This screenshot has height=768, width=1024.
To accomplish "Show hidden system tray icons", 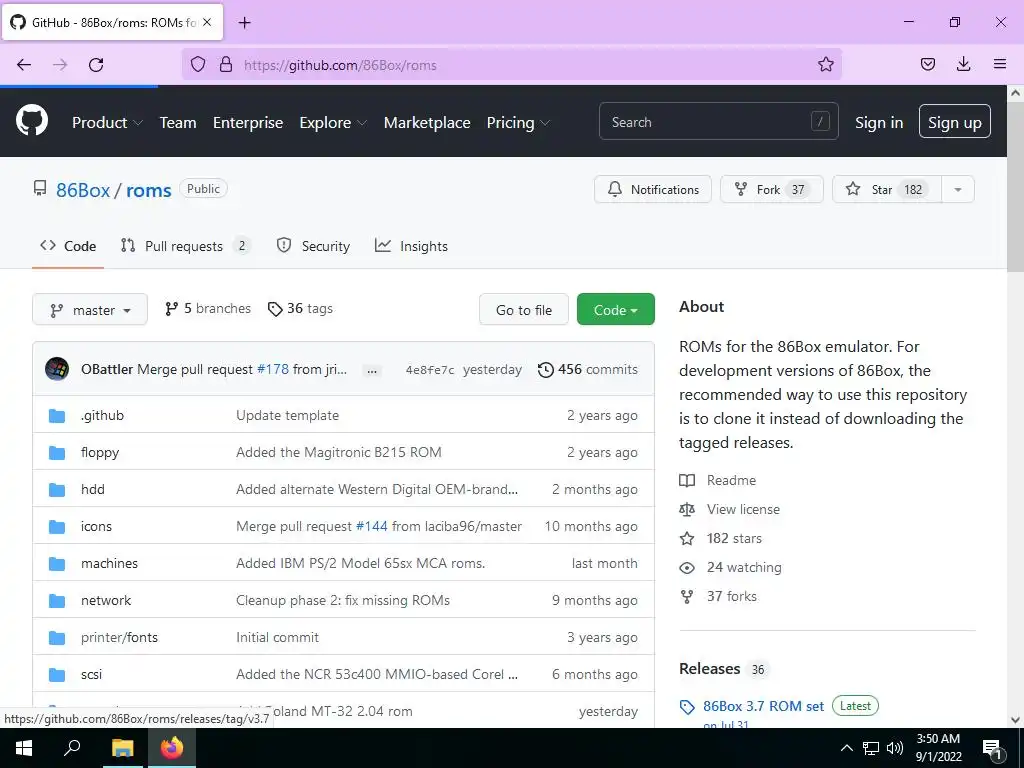I will click(846, 748).
